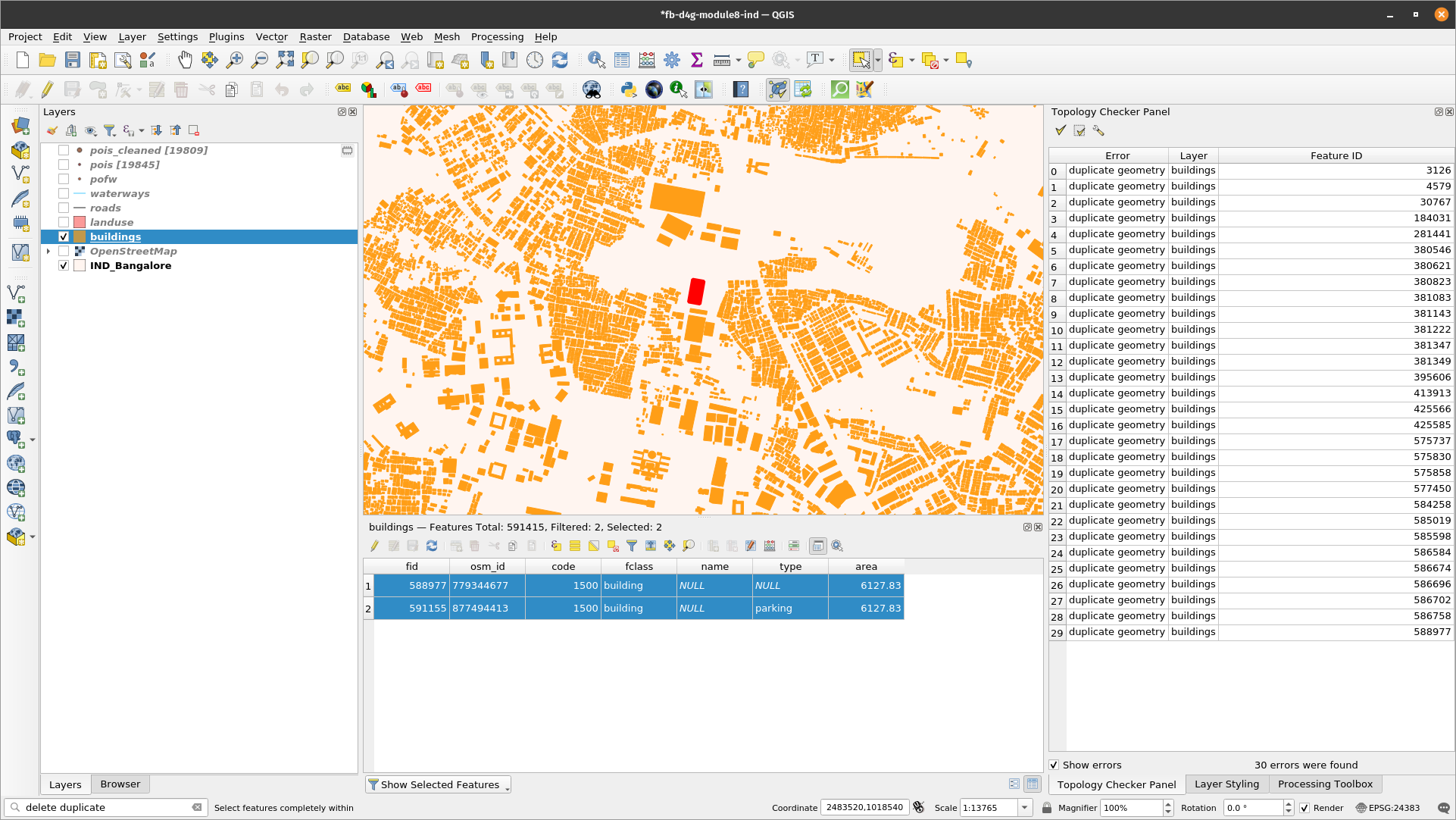This screenshot has height=820, width=1456.
Task: Expand the OpenStreetMap layer group
Action: (x=48, y=251)
